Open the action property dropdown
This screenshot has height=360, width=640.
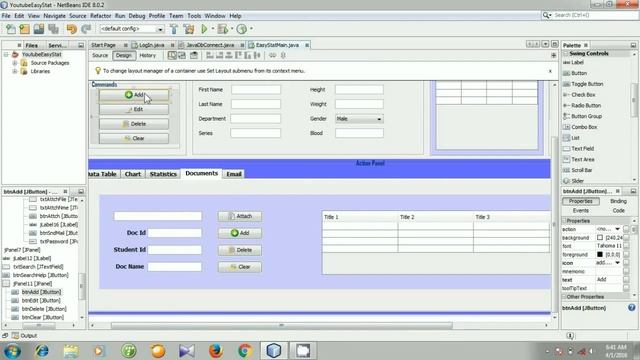[617, 229]
